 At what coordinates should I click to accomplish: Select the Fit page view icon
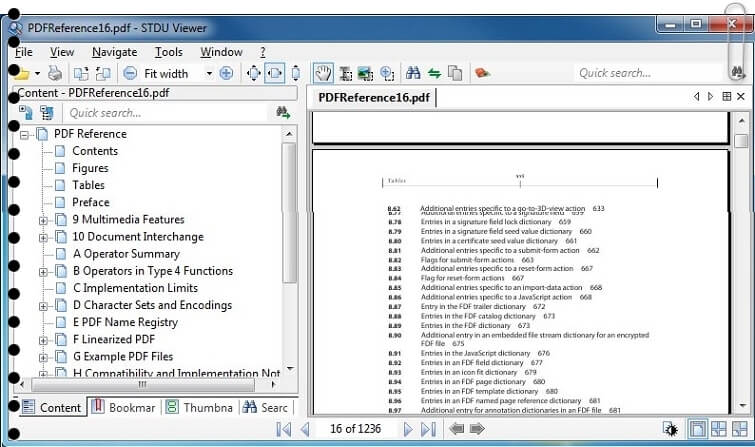click(x=253, y=73)
